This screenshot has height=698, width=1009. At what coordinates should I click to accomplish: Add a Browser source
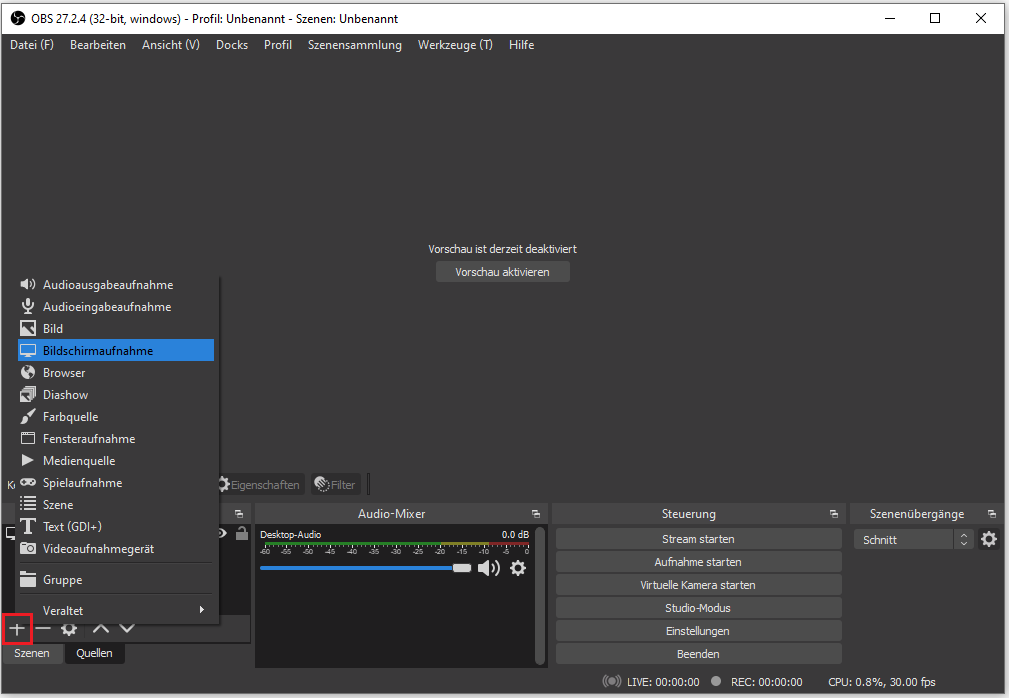coord(116,372)
